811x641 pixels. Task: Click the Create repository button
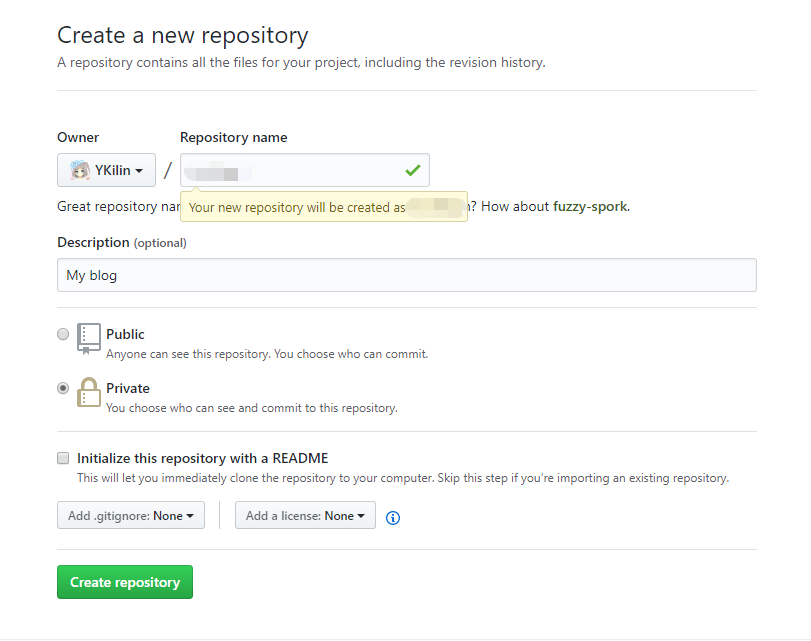(x=125, y=582)
